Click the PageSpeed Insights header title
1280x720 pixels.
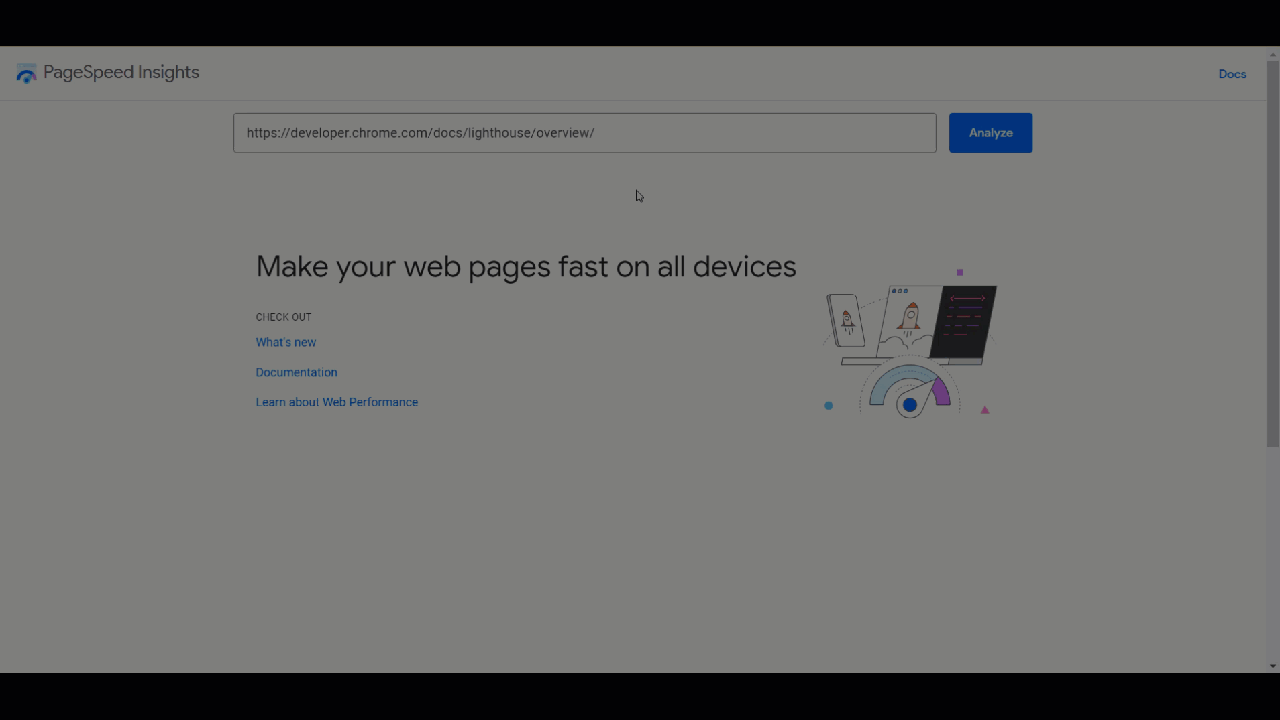click(x=120, y=72)
